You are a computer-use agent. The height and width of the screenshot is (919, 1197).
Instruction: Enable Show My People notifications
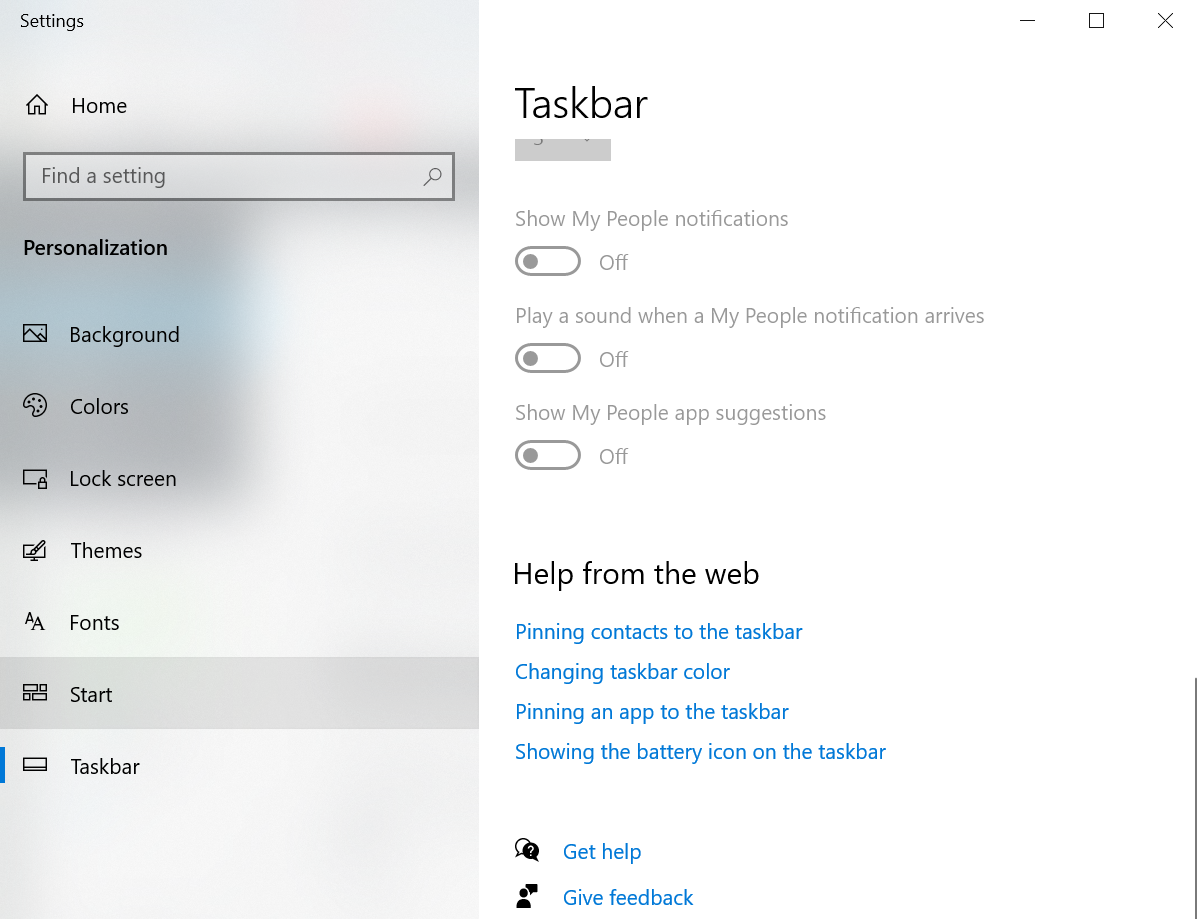coord(548,261)
